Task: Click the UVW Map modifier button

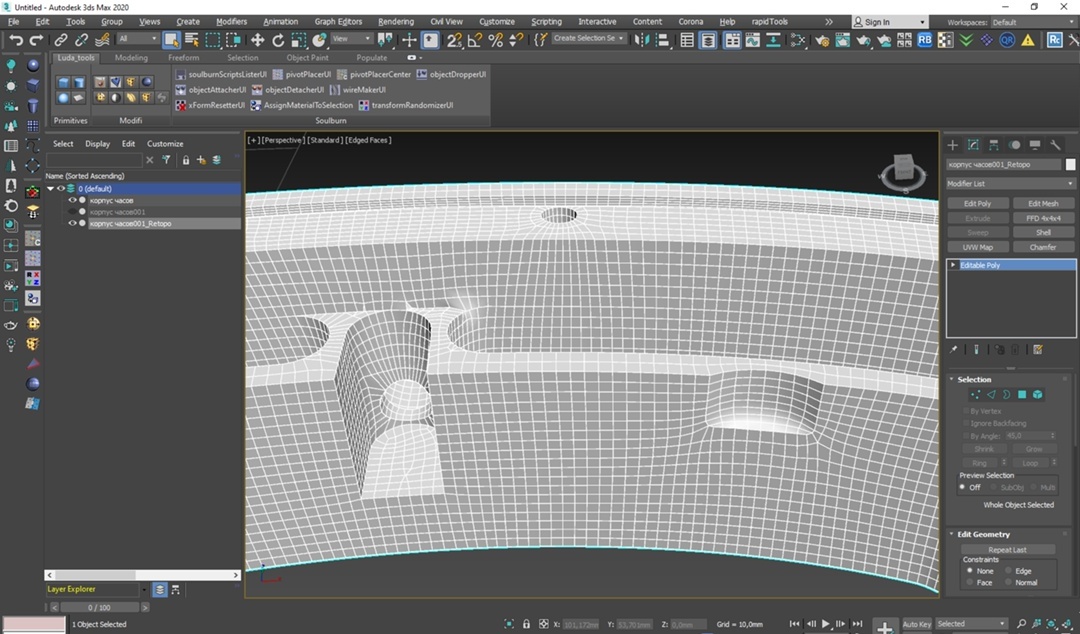Action: click(x=978, y=247)
